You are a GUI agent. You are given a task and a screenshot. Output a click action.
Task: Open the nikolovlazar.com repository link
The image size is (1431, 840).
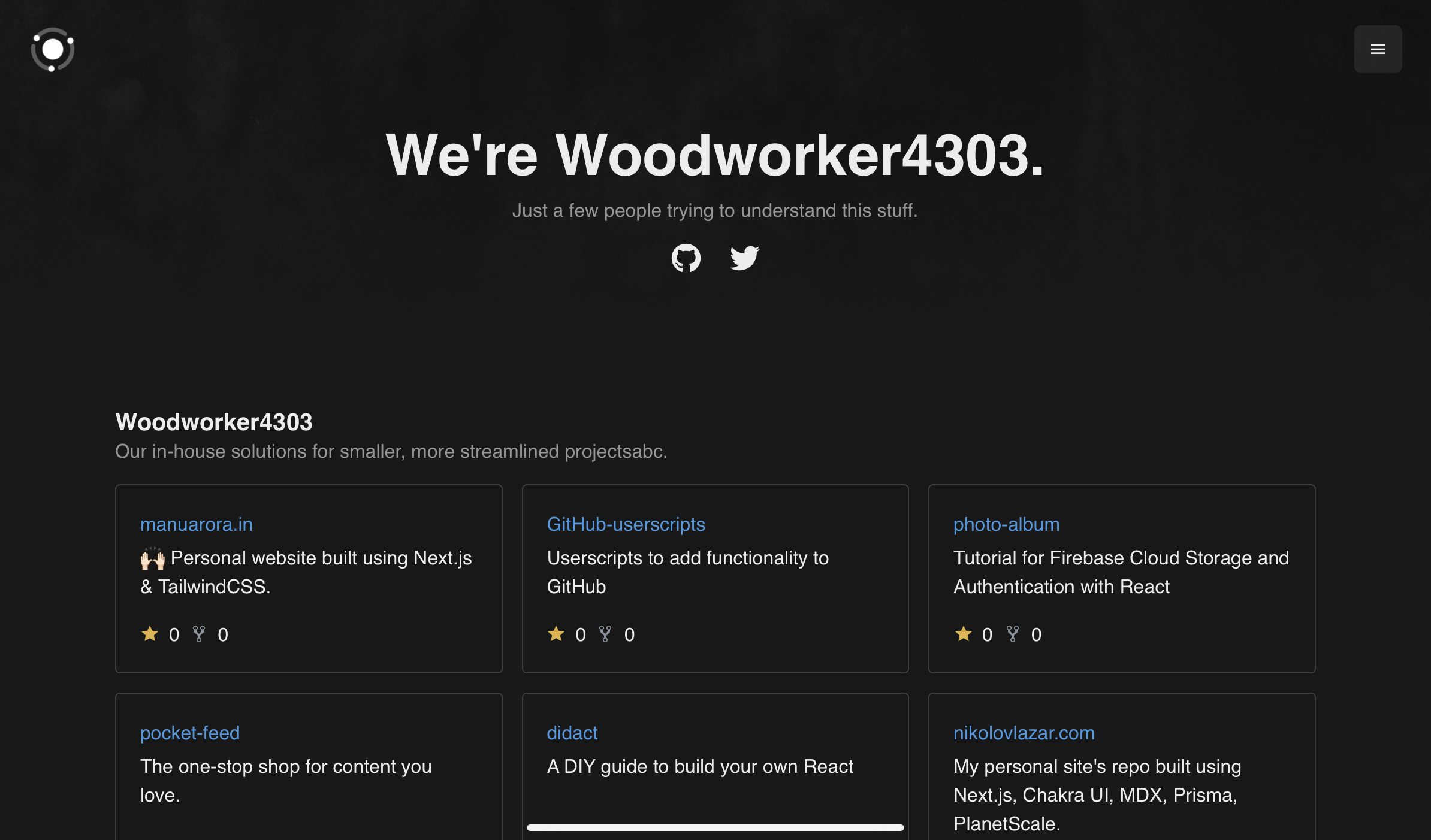(x=1024, y=733)
